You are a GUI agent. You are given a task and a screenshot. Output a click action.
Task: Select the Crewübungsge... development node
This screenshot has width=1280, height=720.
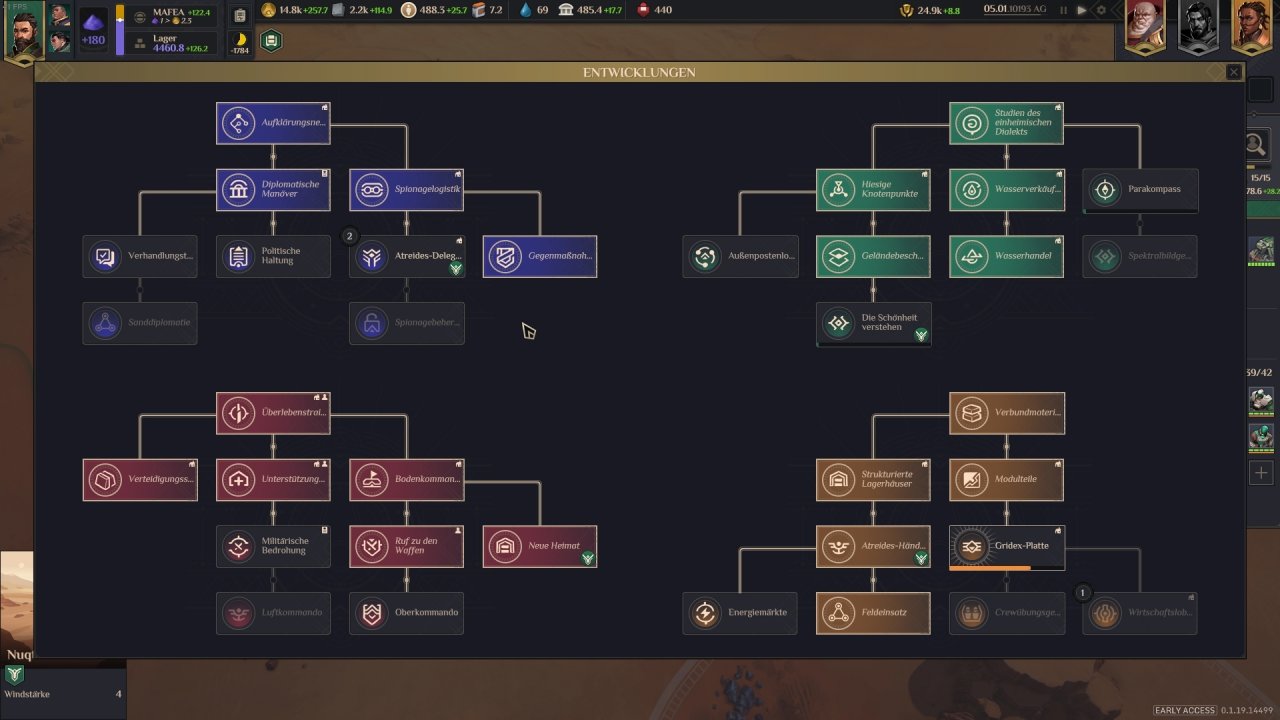[x=1006, y=613]
